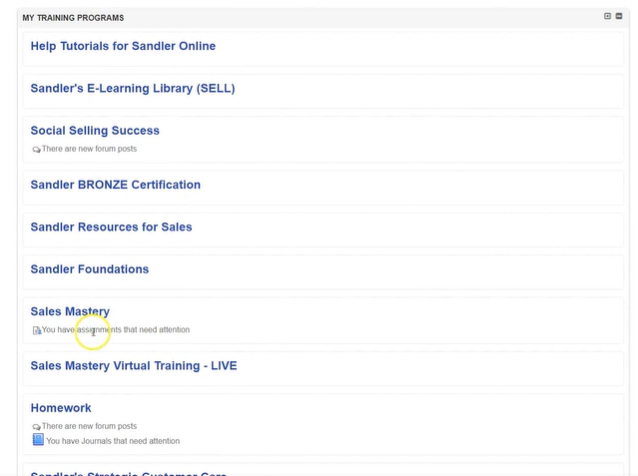The height and width of the screenshot is (476, 638).
Task: Open the Sales Mastery course link
Action: click(70, 312)
